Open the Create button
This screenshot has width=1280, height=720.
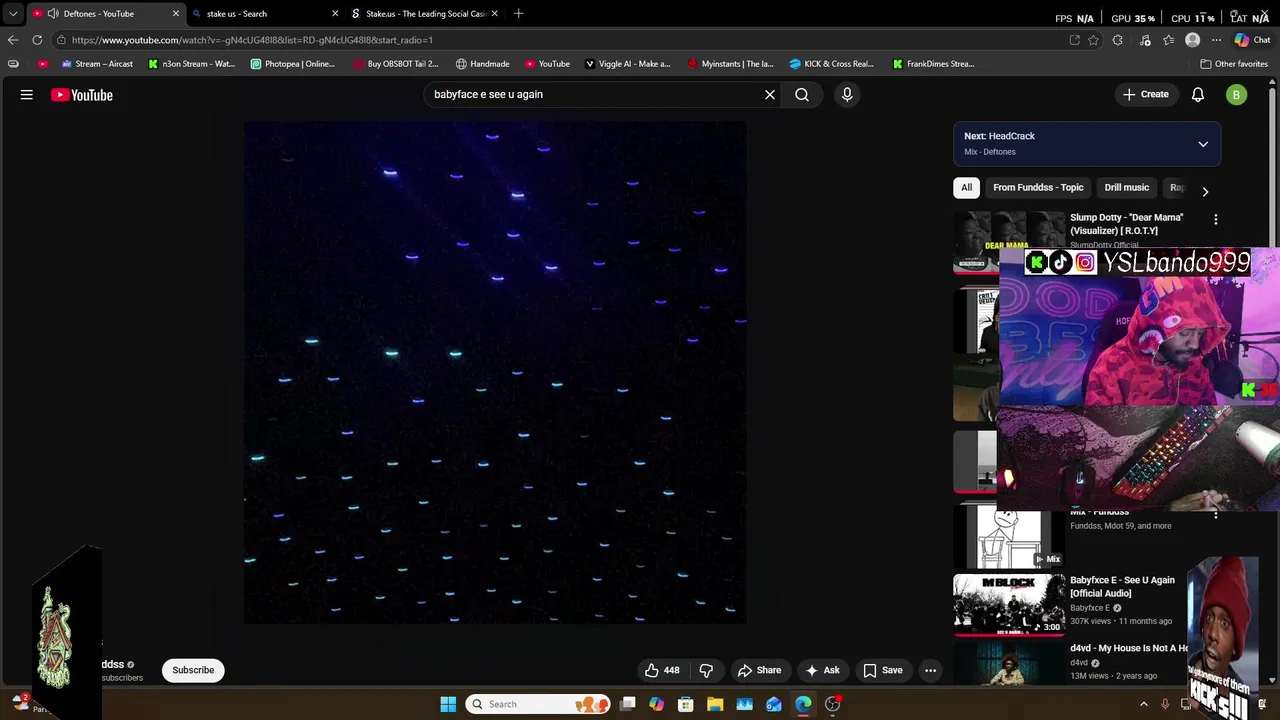click(1145, 95)
